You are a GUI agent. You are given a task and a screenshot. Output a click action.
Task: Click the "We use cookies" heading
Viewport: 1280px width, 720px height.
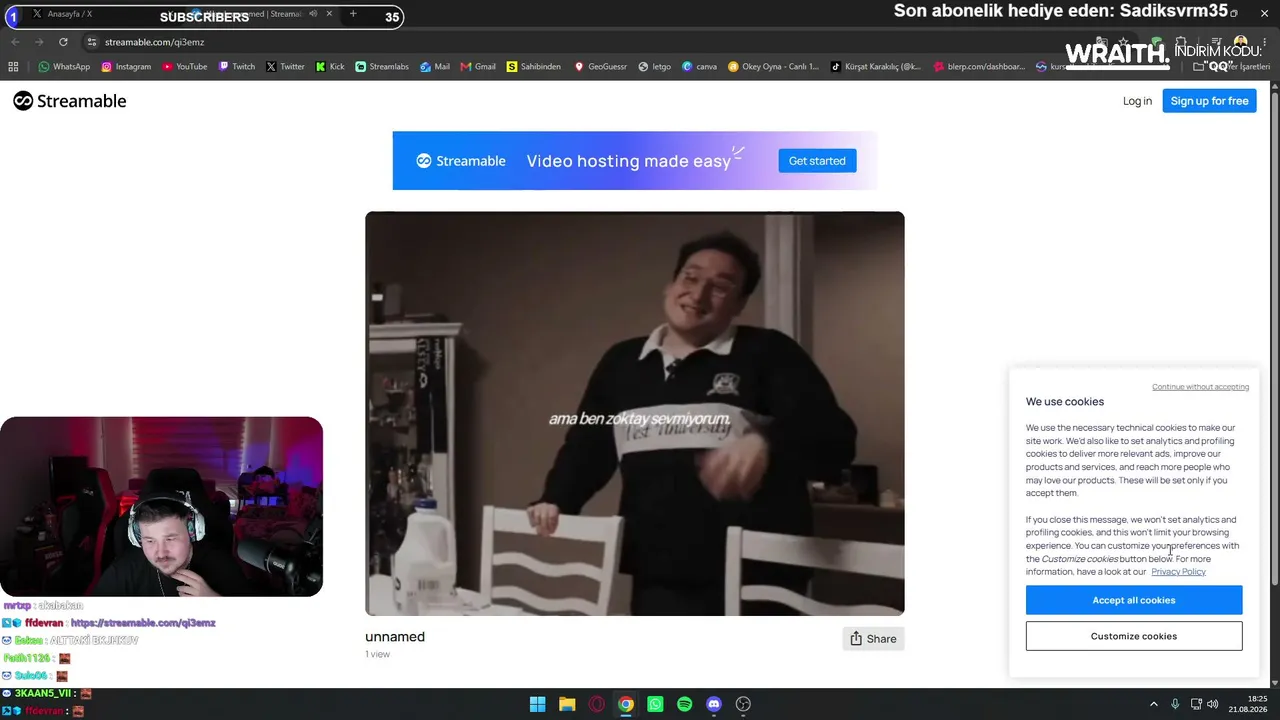click(1065, 402)
